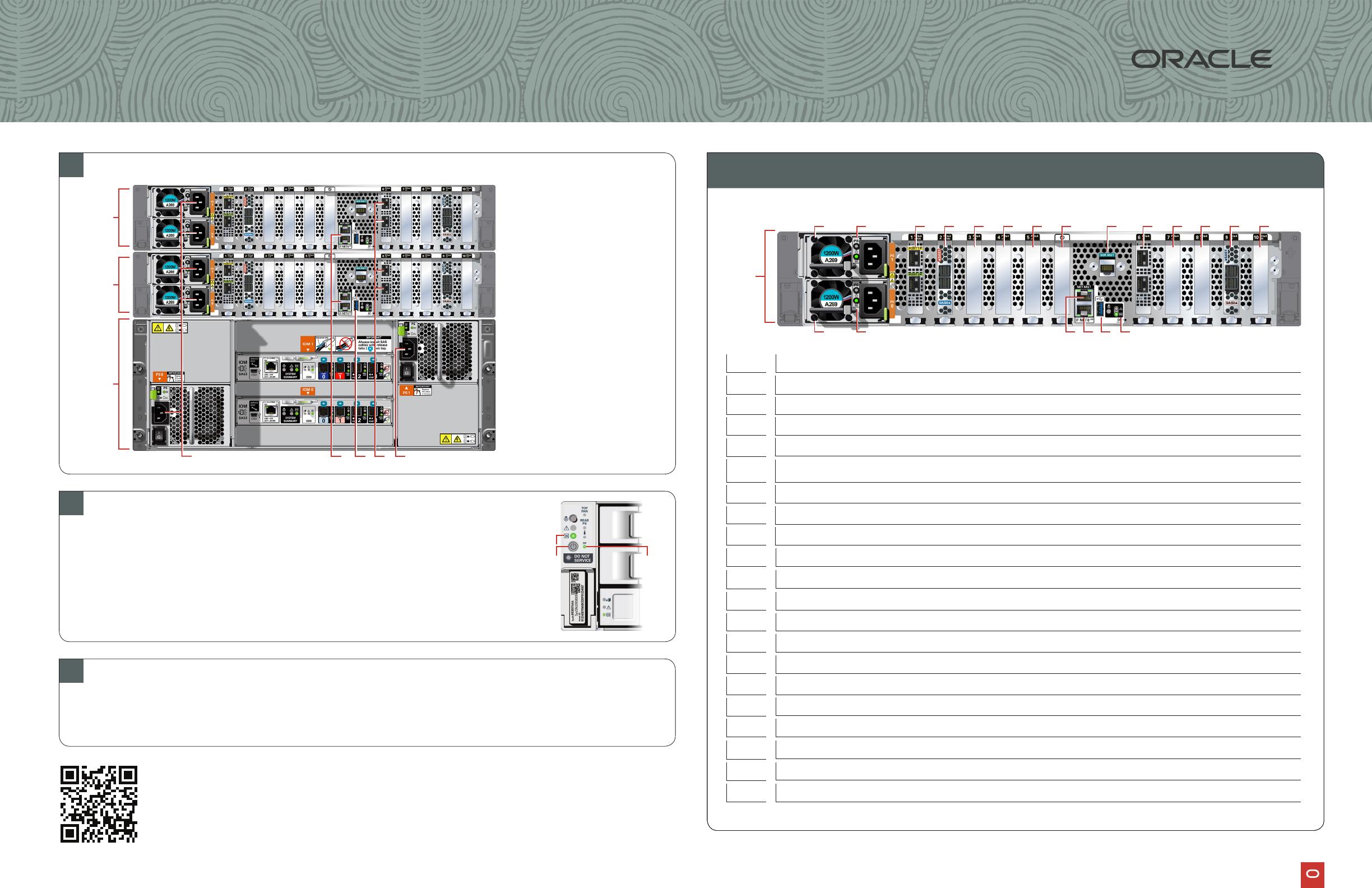
Task: Click the SAS cable release tab notice
Action: pos(354,345)
